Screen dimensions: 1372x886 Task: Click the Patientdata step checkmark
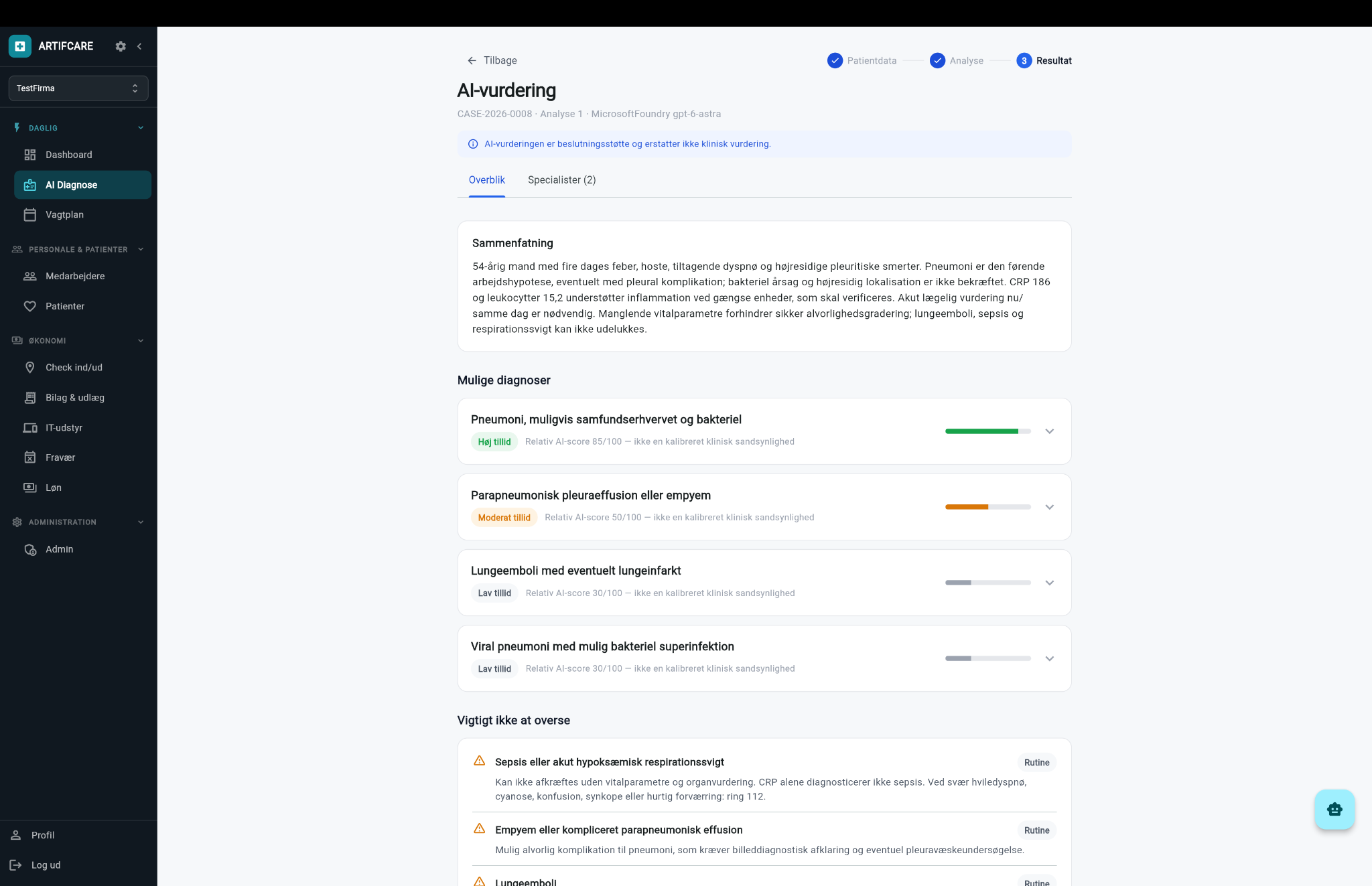(835, 61)
